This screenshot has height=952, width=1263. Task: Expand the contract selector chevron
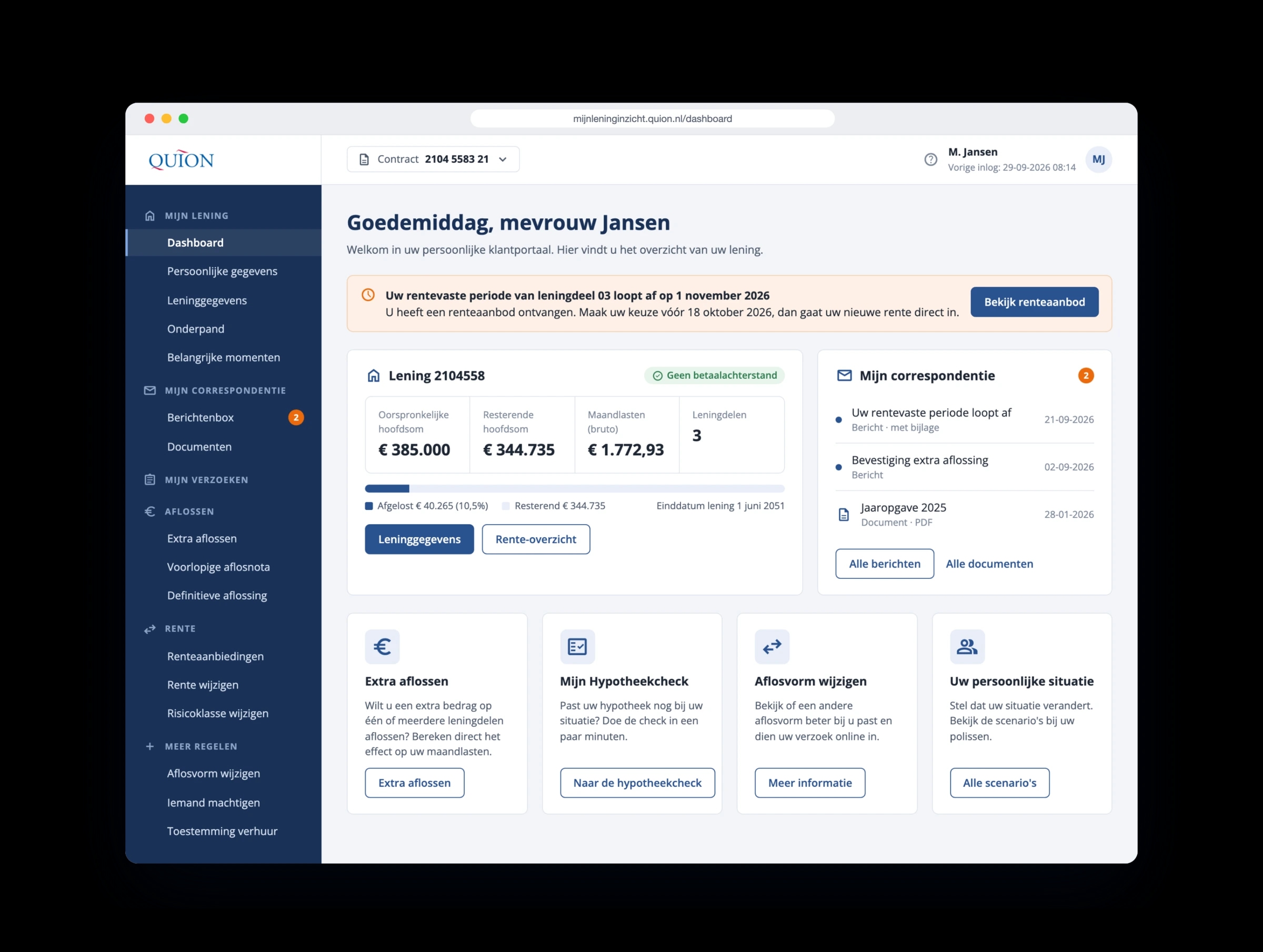(x=503, y=159)
